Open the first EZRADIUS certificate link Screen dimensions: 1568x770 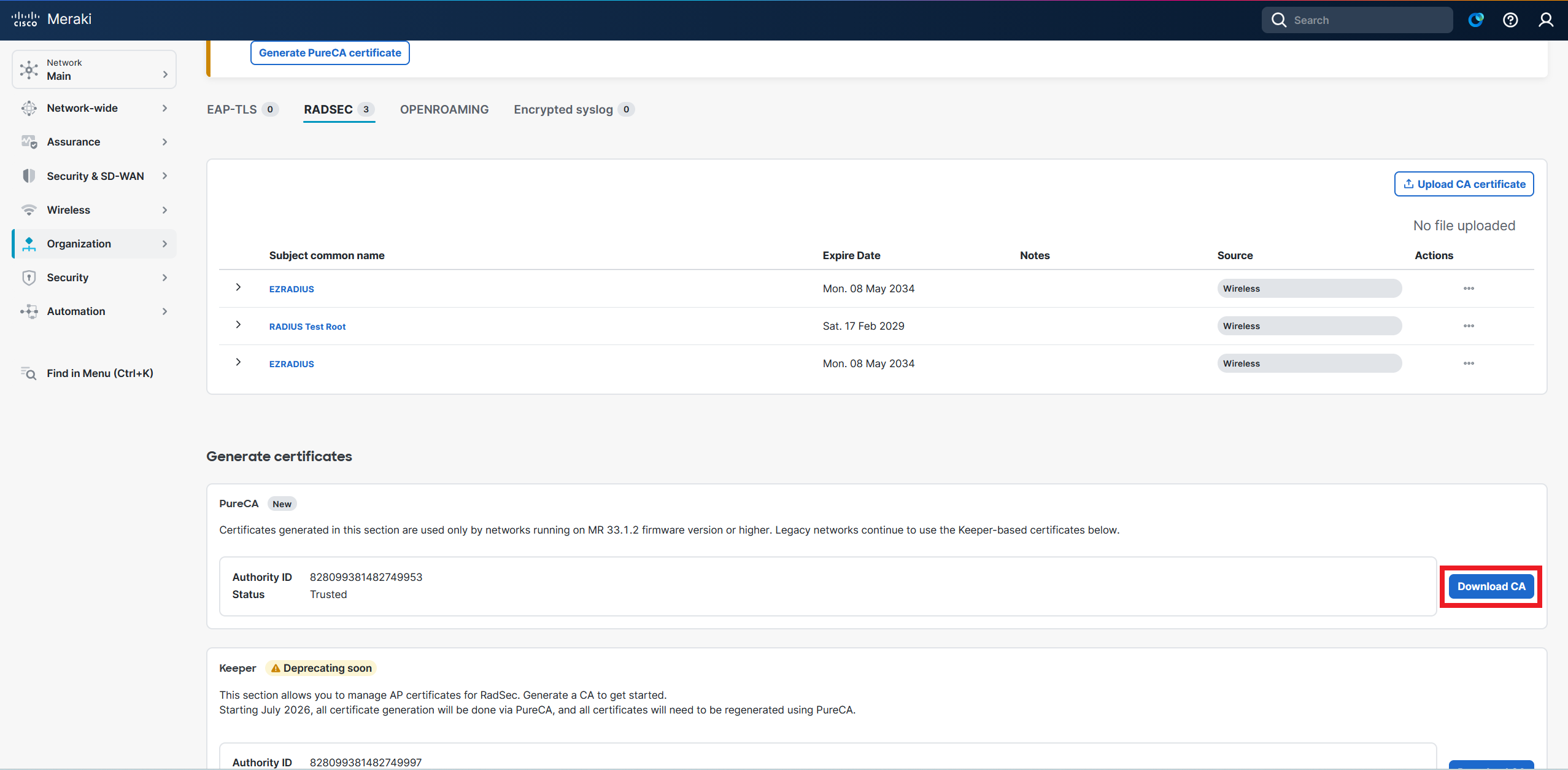(x=292, y=289)
